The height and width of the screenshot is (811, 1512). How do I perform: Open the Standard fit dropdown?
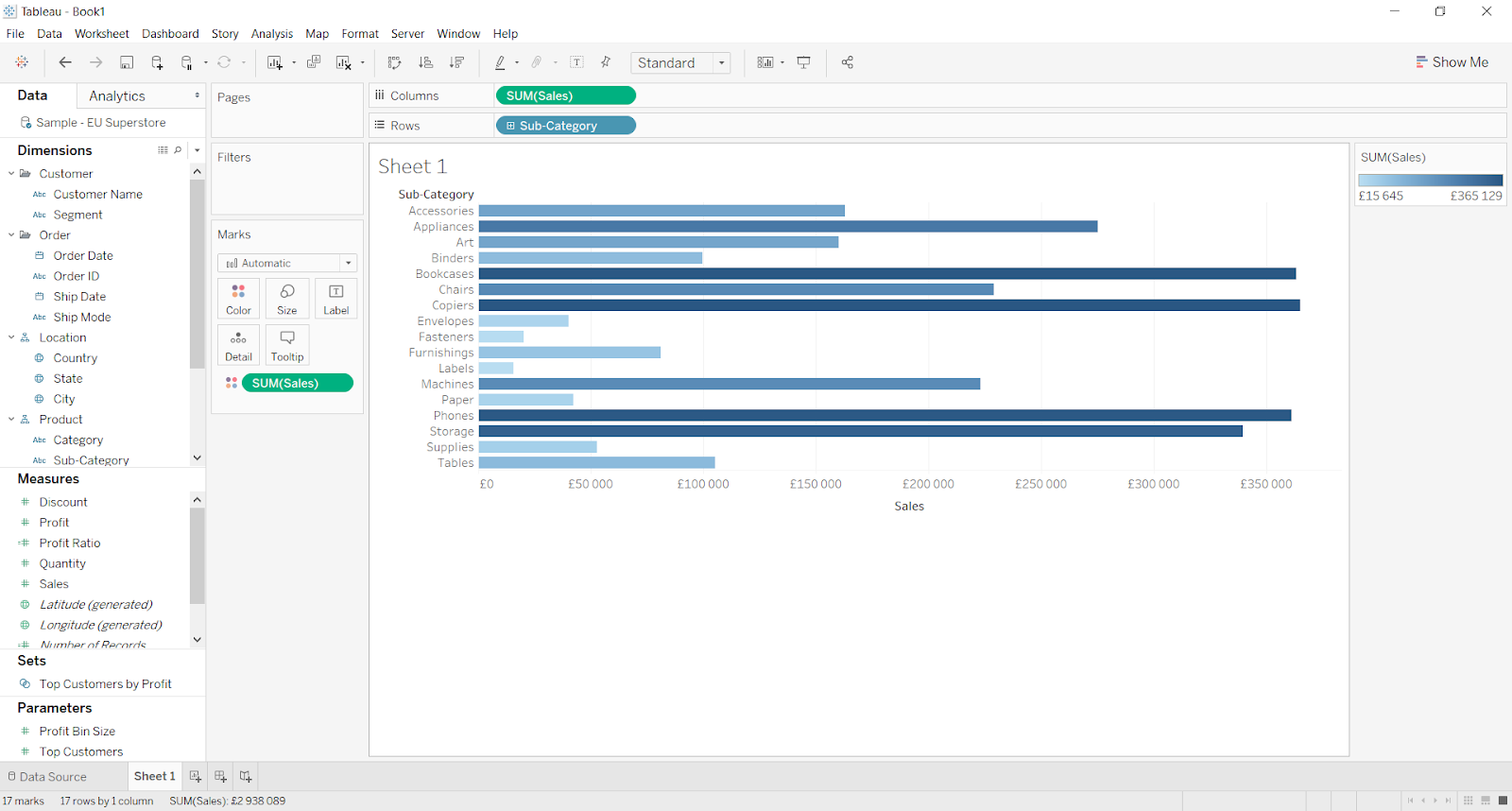tap(680, 62)
